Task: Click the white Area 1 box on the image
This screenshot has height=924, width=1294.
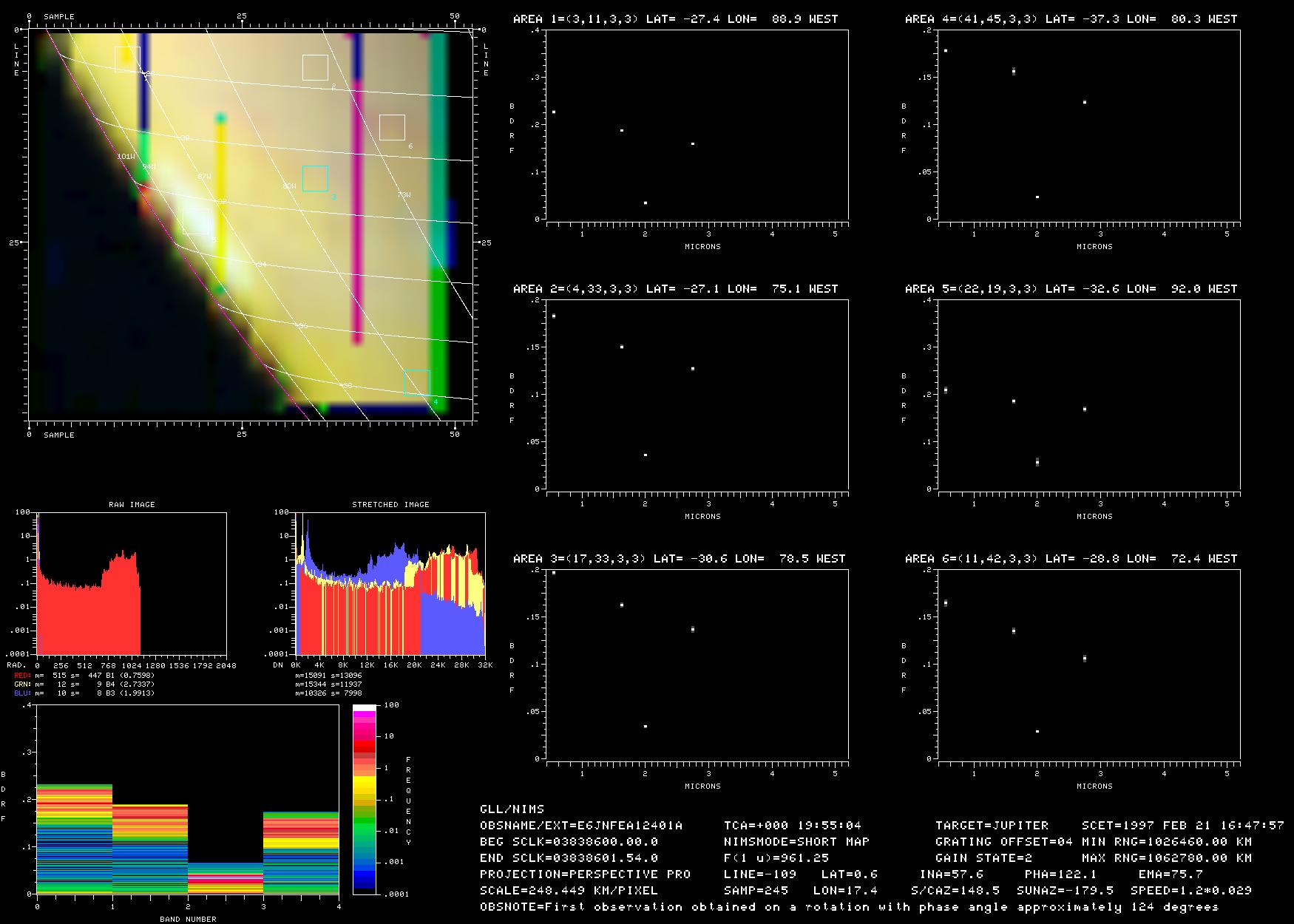Action: coord(127,59)
